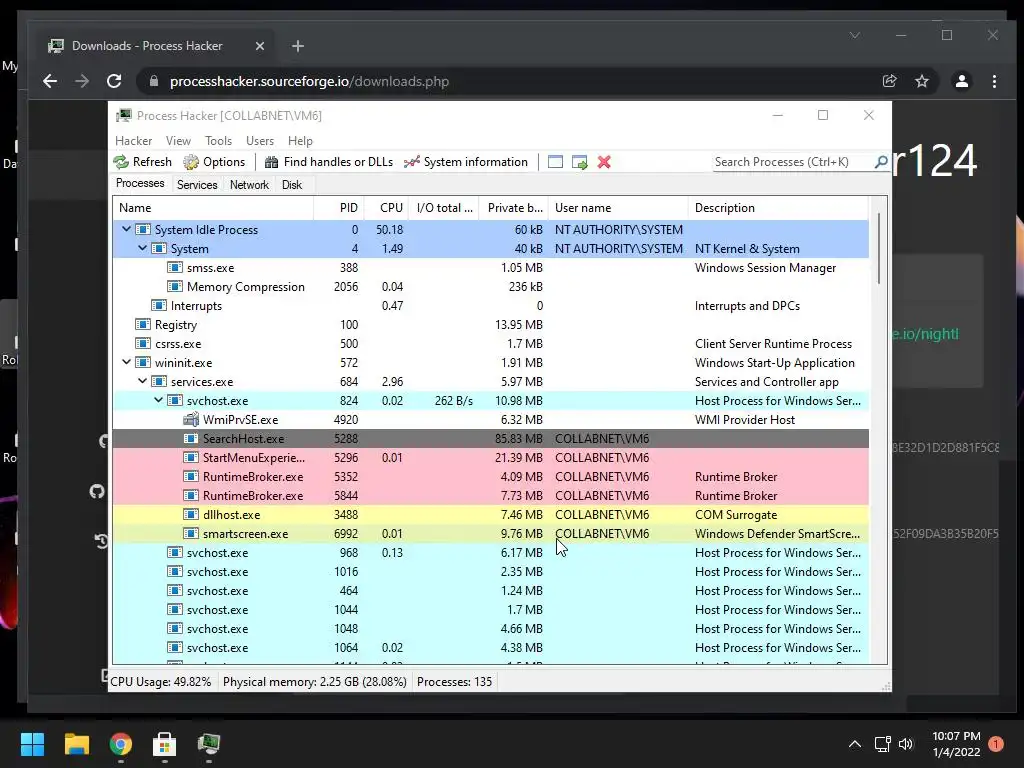
Task: Click the Chrome back arrow
Action: click(50, 81)
